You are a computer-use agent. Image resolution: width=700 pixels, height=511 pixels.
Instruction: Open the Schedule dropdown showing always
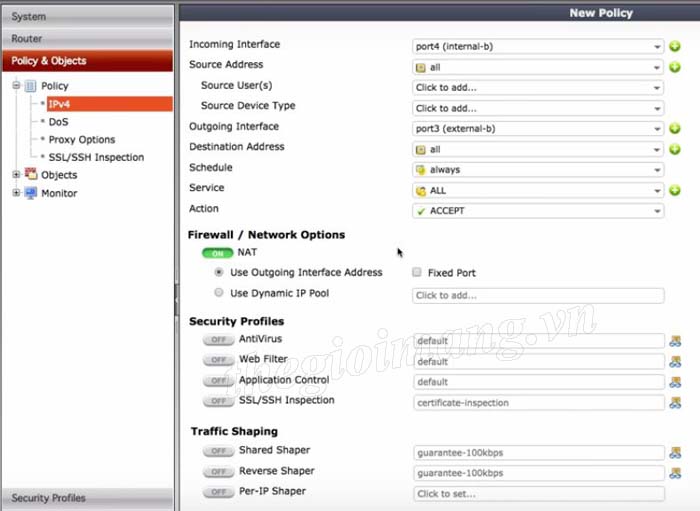538,170
